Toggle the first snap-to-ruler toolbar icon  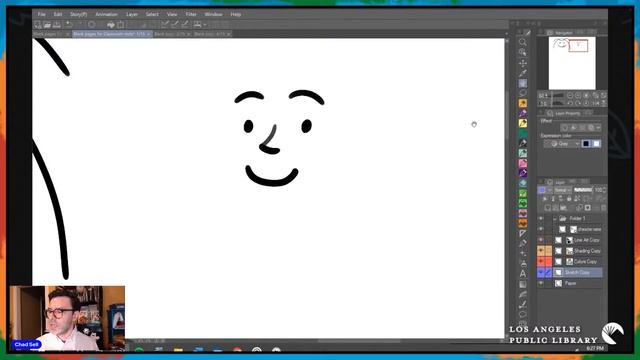click(165, 25)
